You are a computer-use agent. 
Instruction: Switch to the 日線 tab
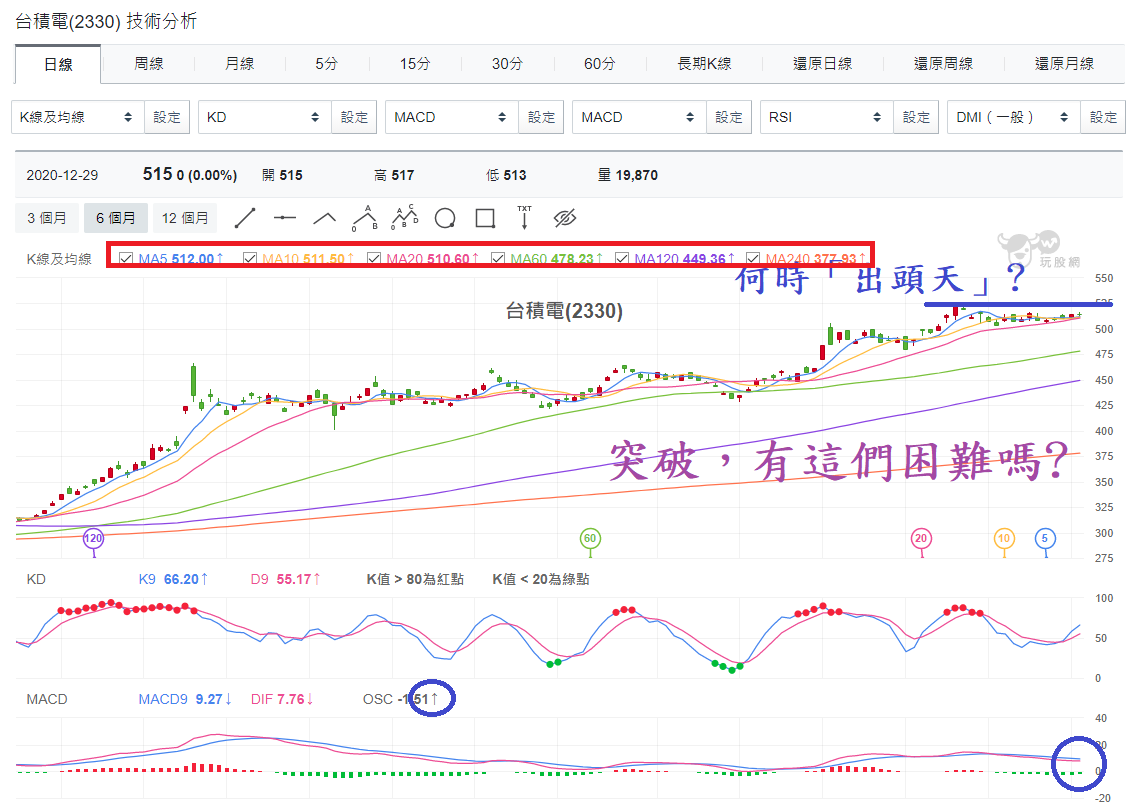(x=58, y=64)
